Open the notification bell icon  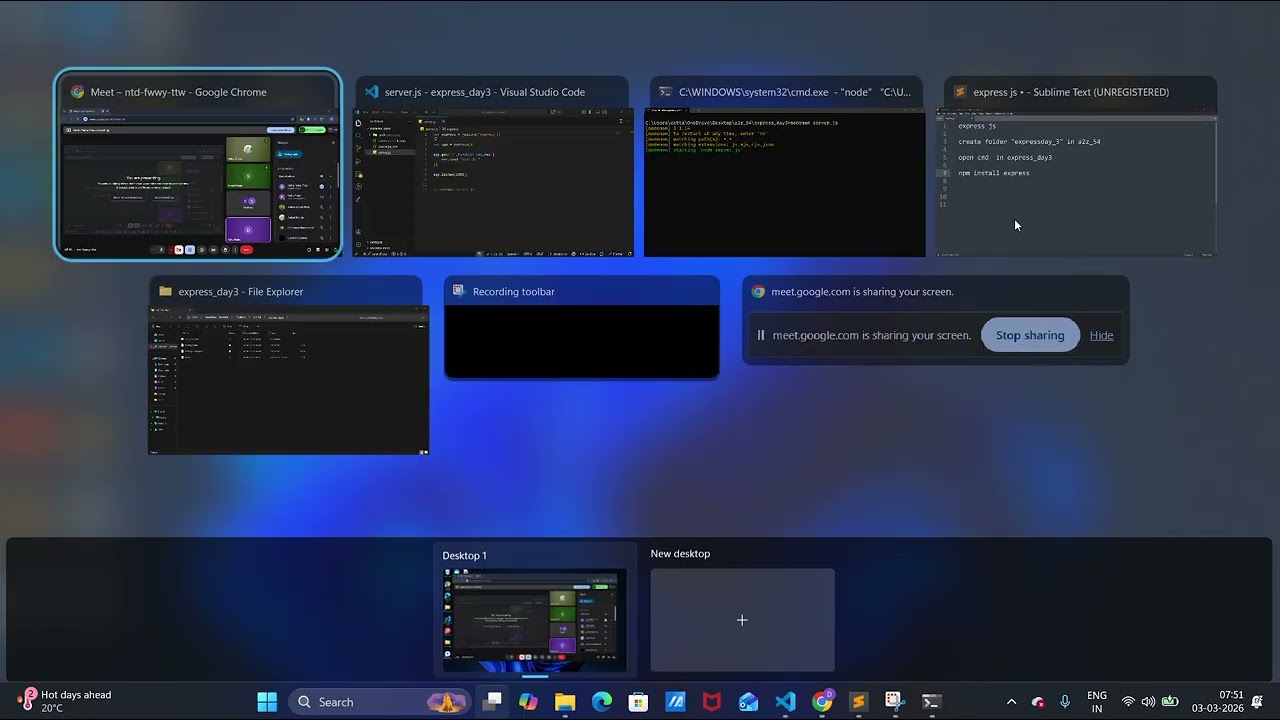point(1257,702)
